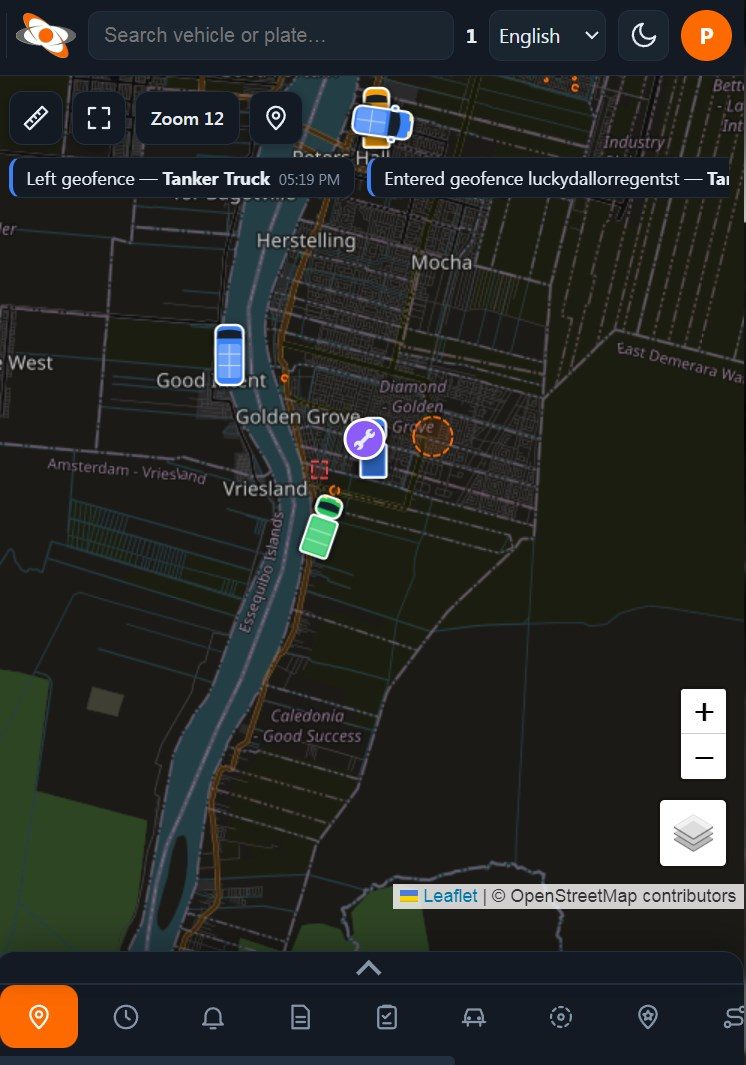Open the starred places pin tab
This screenshot has height=1065, width=746.
click(648, 1017)
